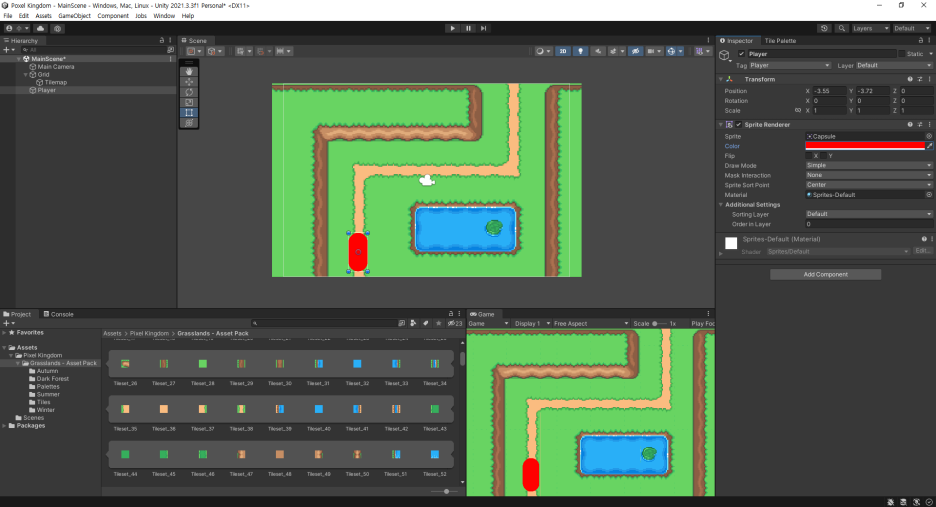
Task: Click the global search magnifier icon
Action: (842, 28)
